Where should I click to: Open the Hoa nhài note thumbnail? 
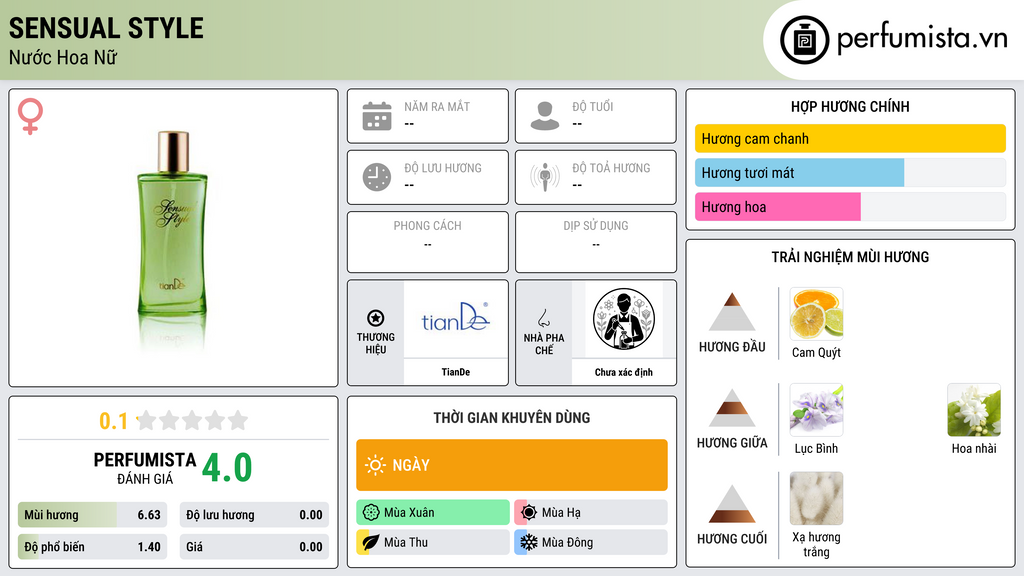click(974, 410)
